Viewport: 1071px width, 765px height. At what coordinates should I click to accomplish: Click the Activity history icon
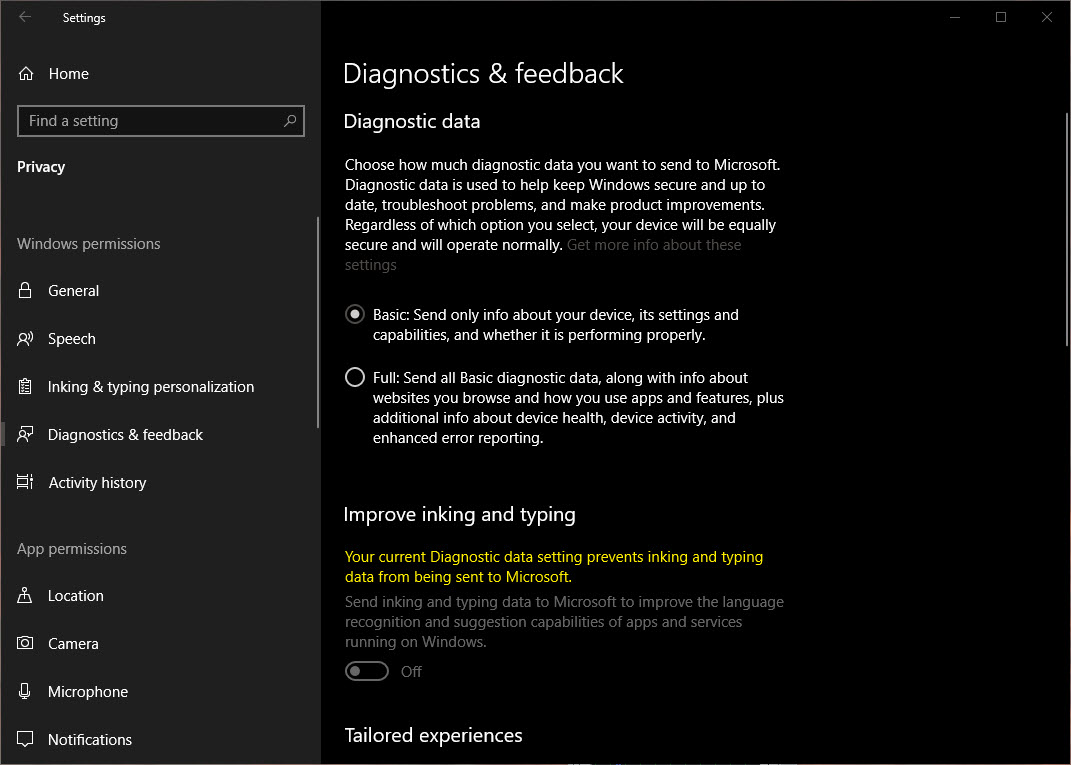[x=26, y=483]
